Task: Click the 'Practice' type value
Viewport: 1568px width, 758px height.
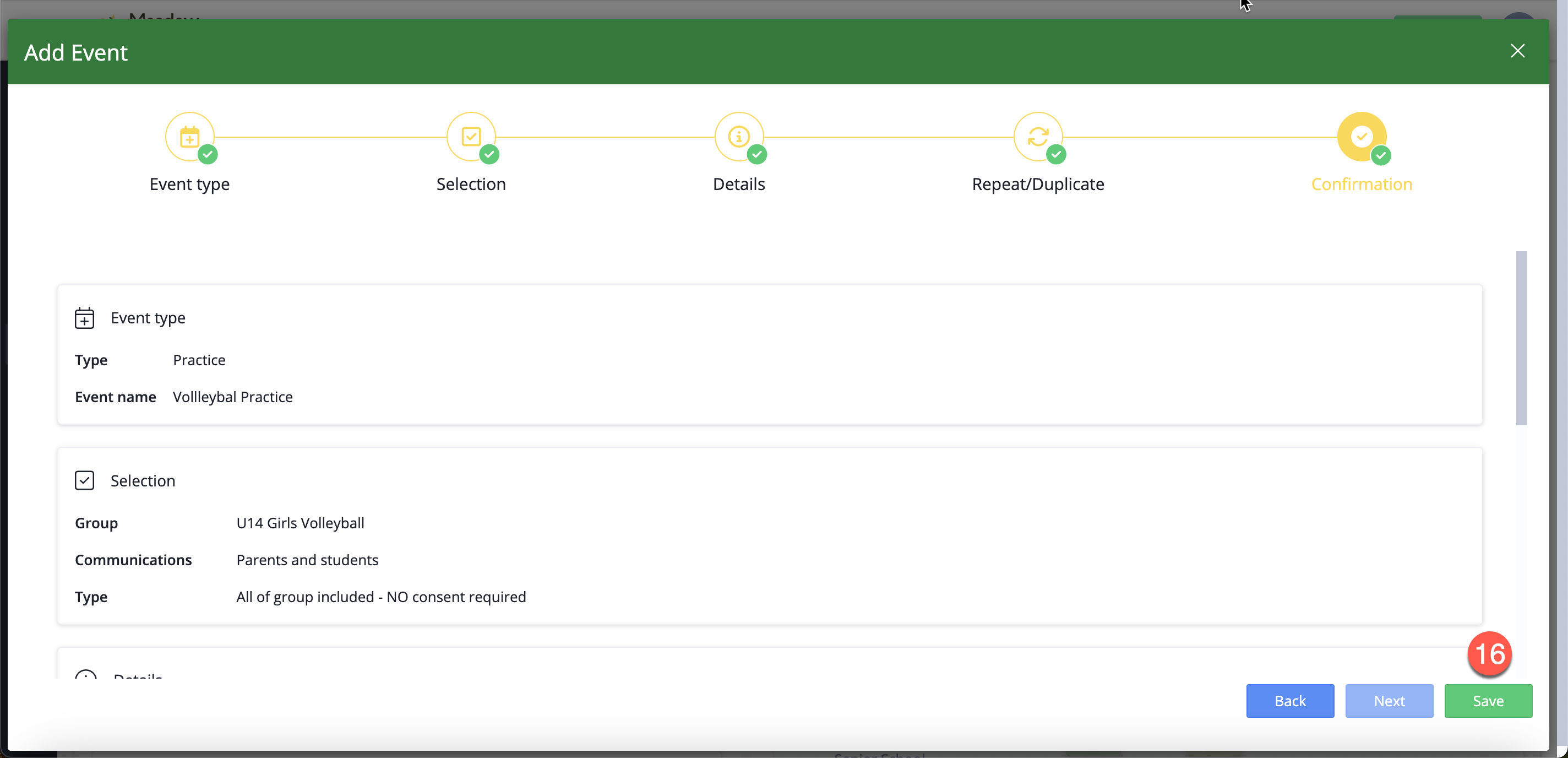Action: (x=199, y=360)
